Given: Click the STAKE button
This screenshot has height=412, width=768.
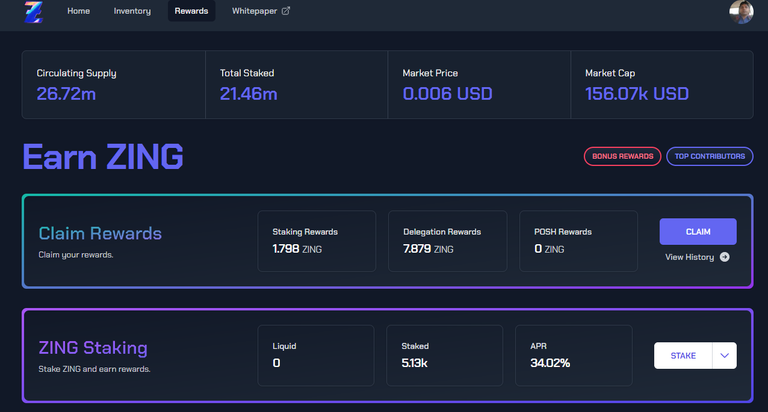Looking at the screenshot, I should [683, 356].
